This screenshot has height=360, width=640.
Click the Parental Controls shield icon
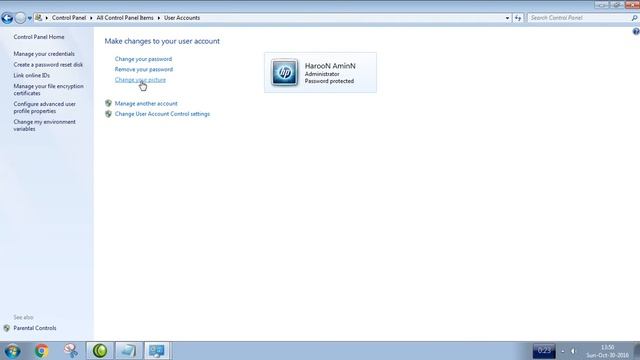click(x=7, y=328)
